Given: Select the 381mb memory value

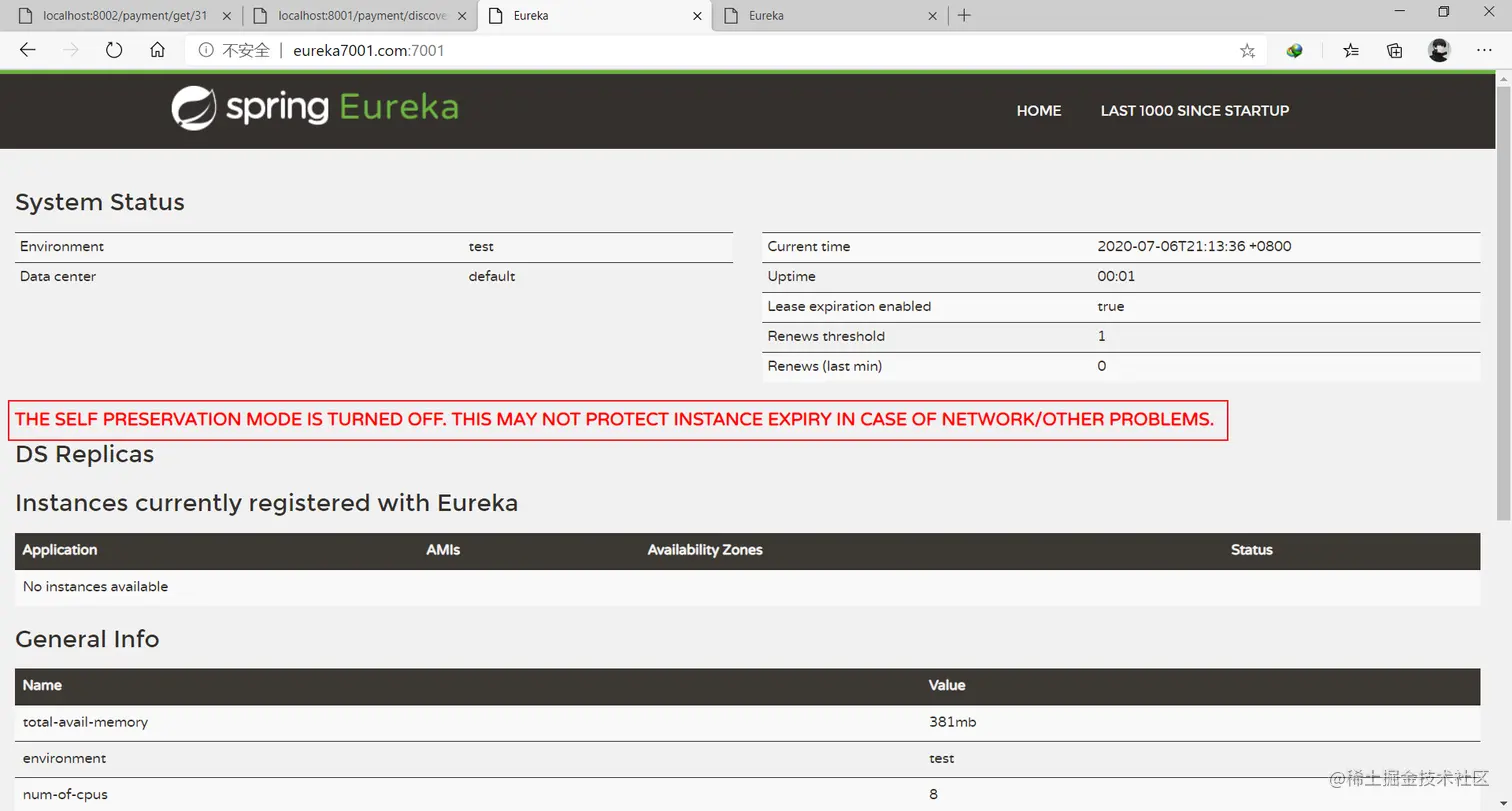Looking at the screenshot, I should point(952,722).
